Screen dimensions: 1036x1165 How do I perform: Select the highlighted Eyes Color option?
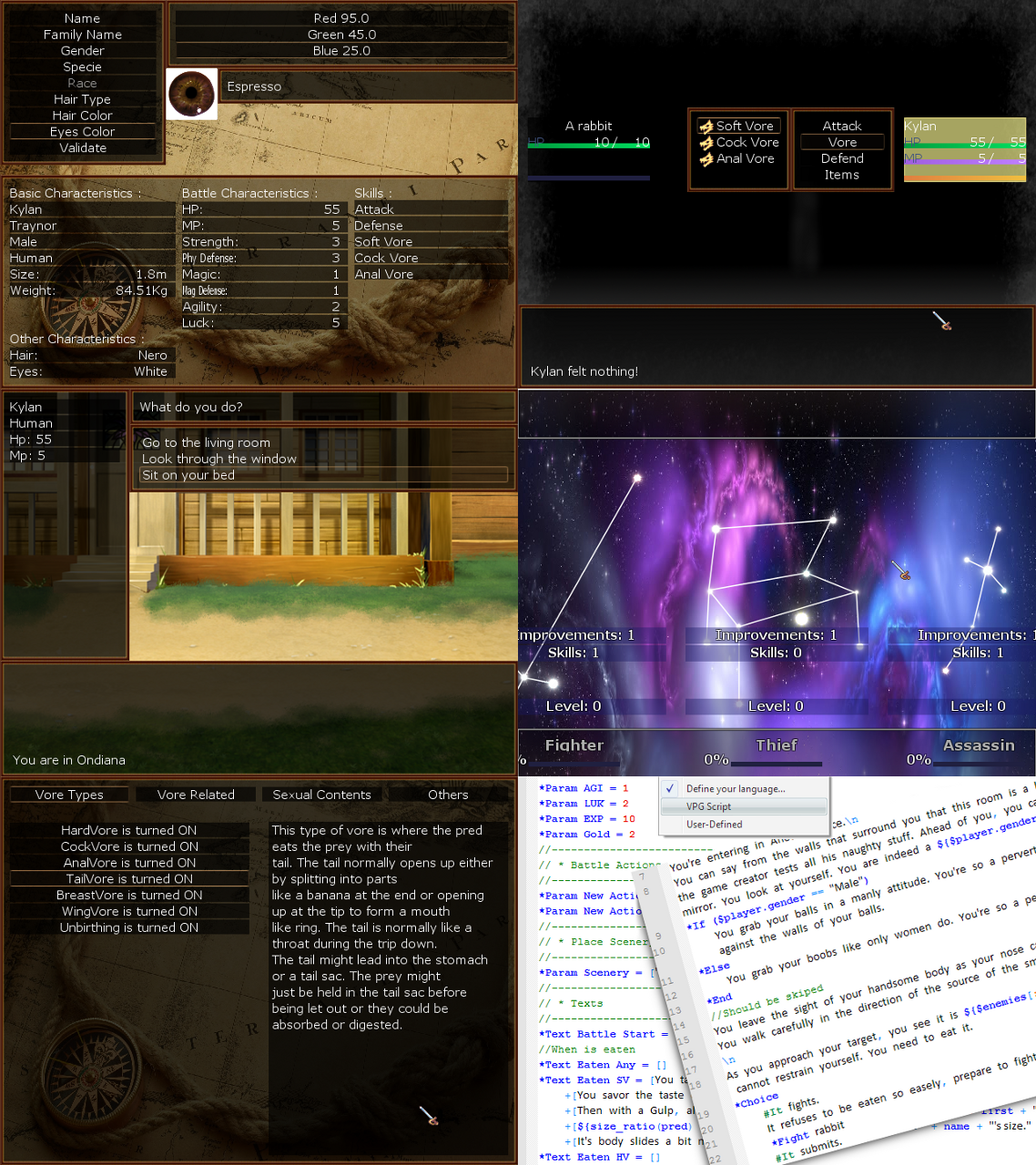click(83, 132)
